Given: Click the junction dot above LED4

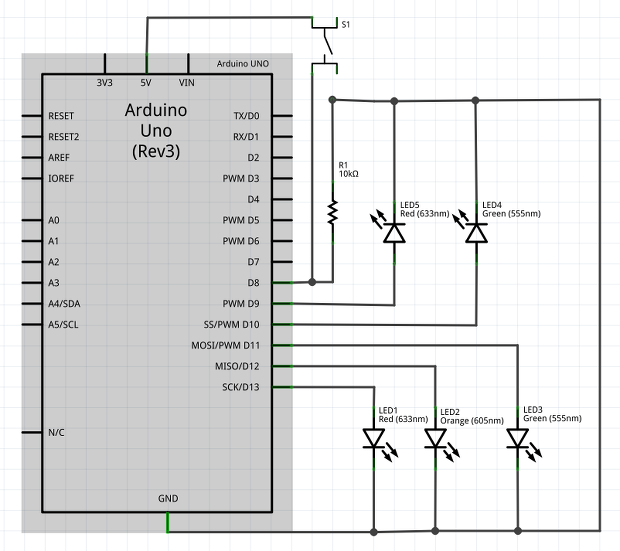Looking at the screenshot, I should click(x=476, y=100).
